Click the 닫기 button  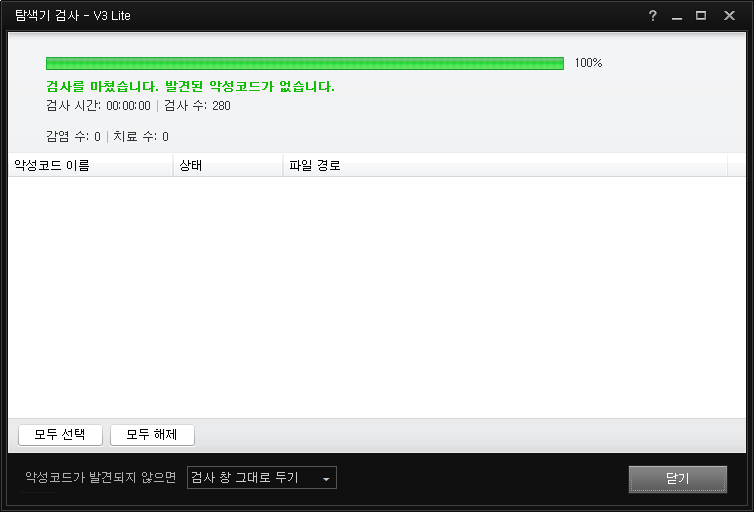click(678, 479)
